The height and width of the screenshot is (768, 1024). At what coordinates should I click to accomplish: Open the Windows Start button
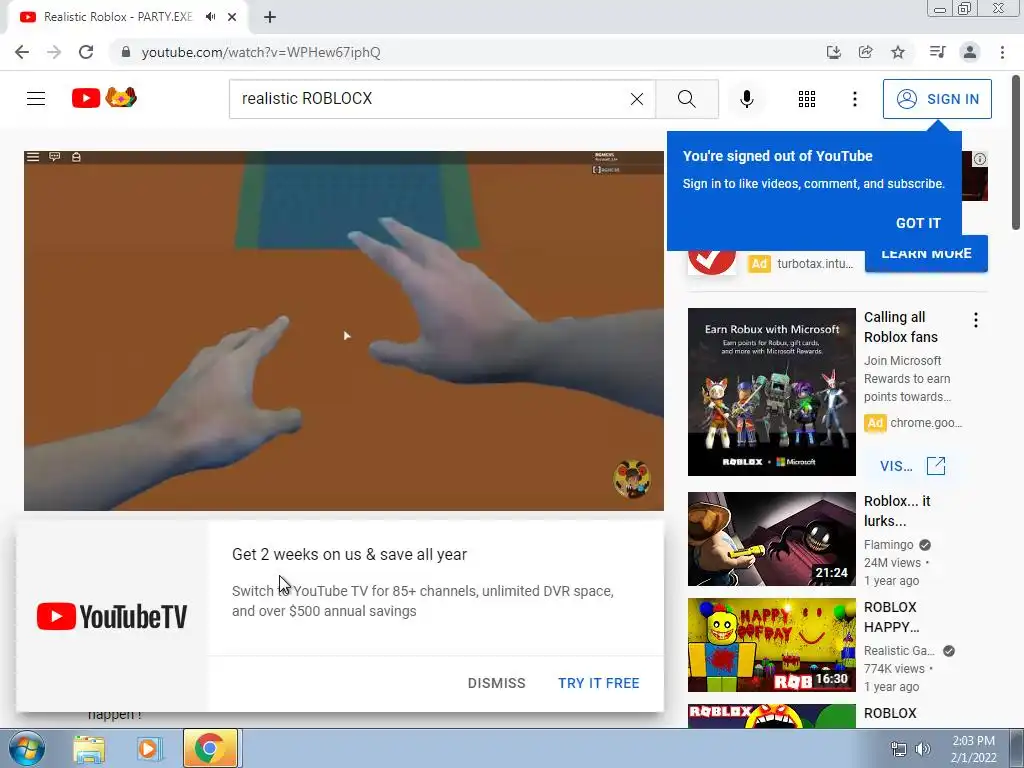click(x=27, y=748)
